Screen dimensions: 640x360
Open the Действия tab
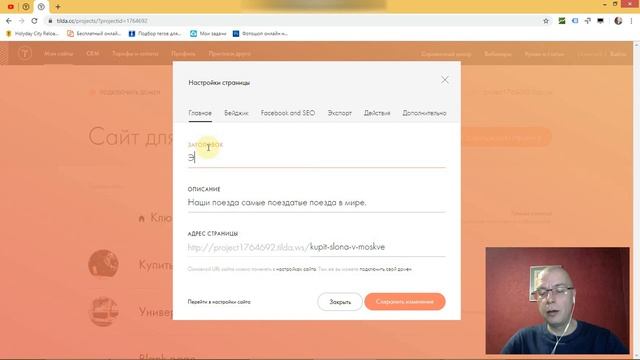(377, 113)
